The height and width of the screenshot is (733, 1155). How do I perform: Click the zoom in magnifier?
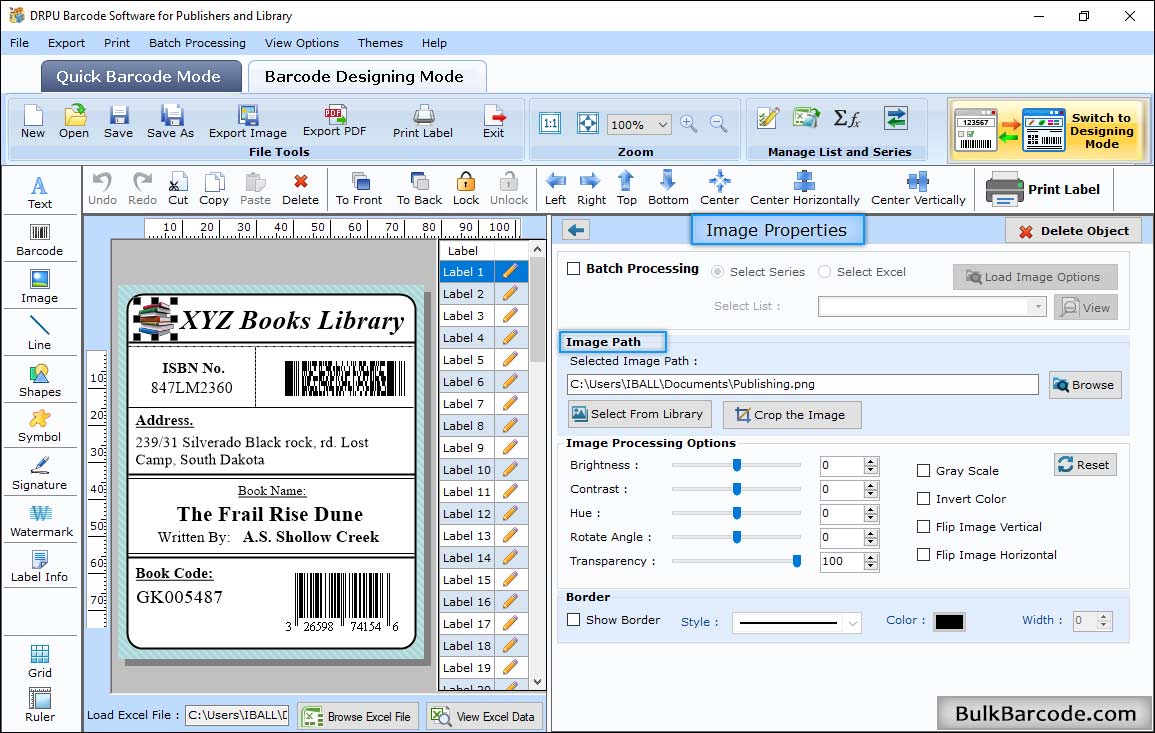pos(689,124)
